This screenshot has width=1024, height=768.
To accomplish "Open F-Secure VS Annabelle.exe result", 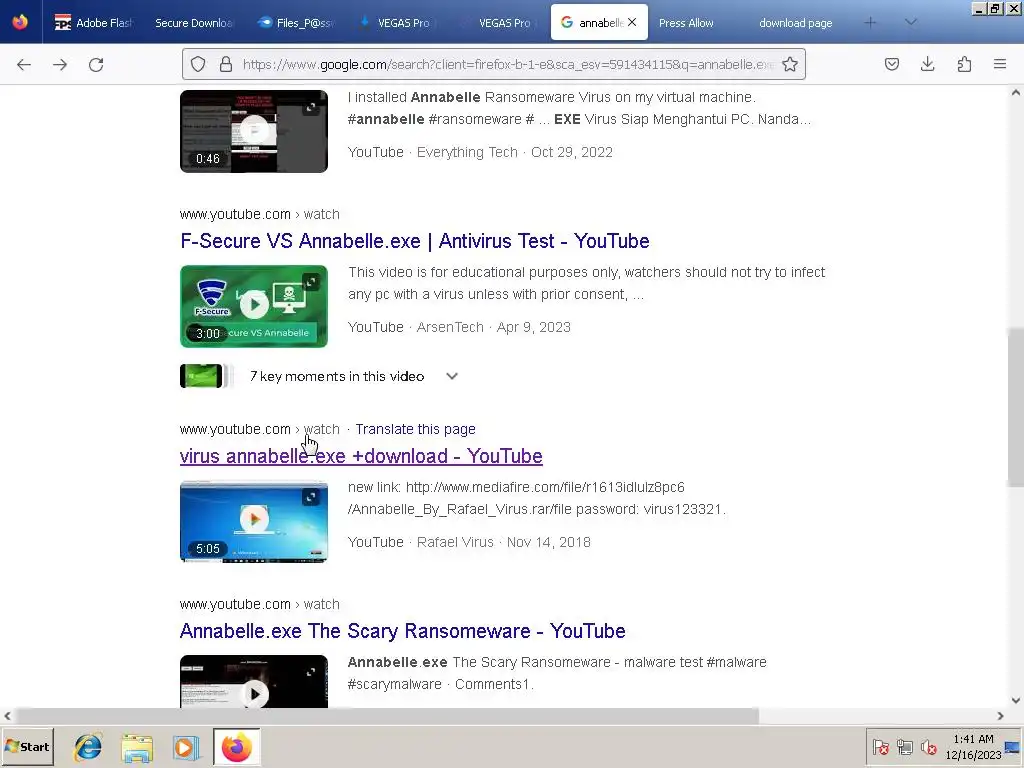I will [415, 241].
